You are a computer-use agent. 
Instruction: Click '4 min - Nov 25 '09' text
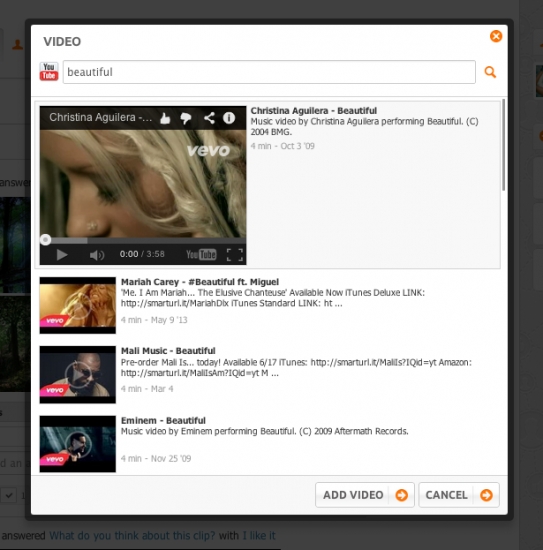click(156, 458)
